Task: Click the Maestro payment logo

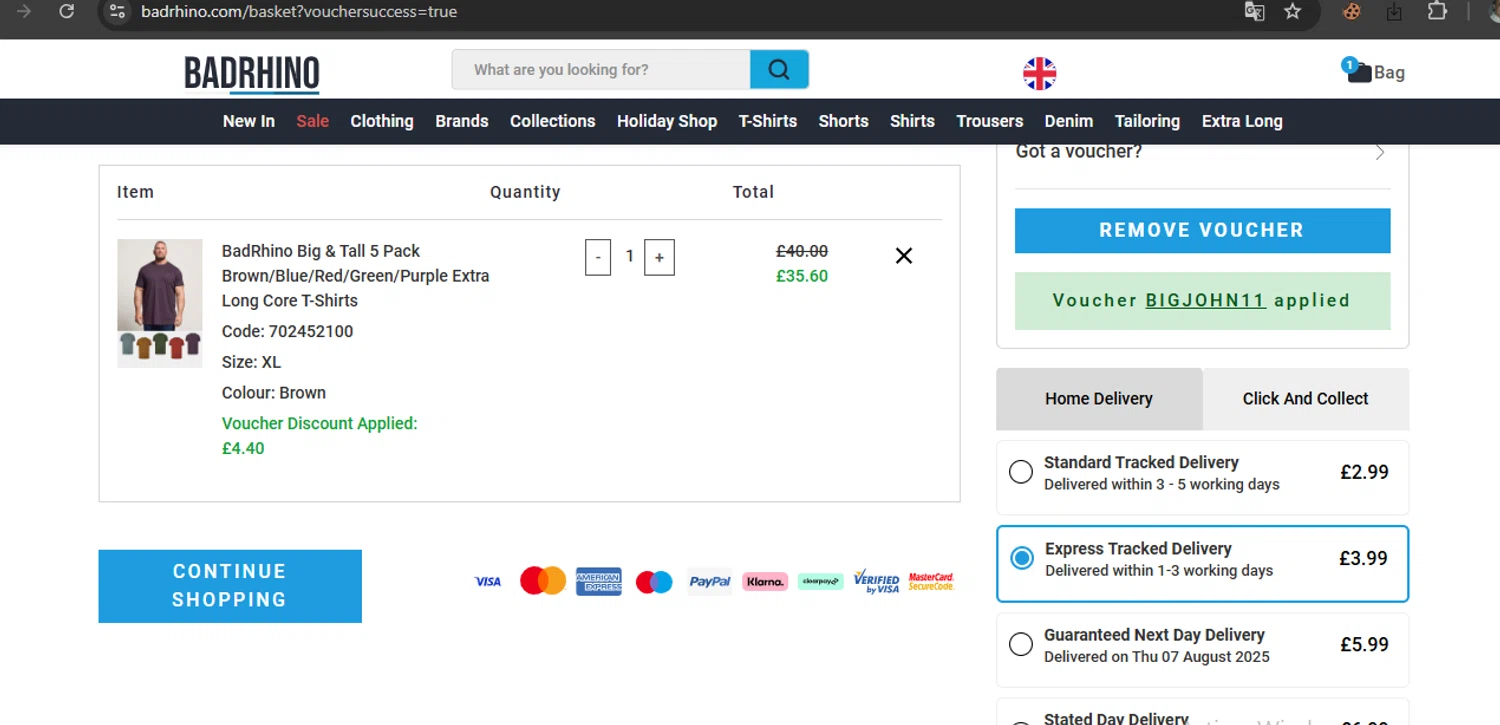Action: pyautogui.click(x=654, y=581)
